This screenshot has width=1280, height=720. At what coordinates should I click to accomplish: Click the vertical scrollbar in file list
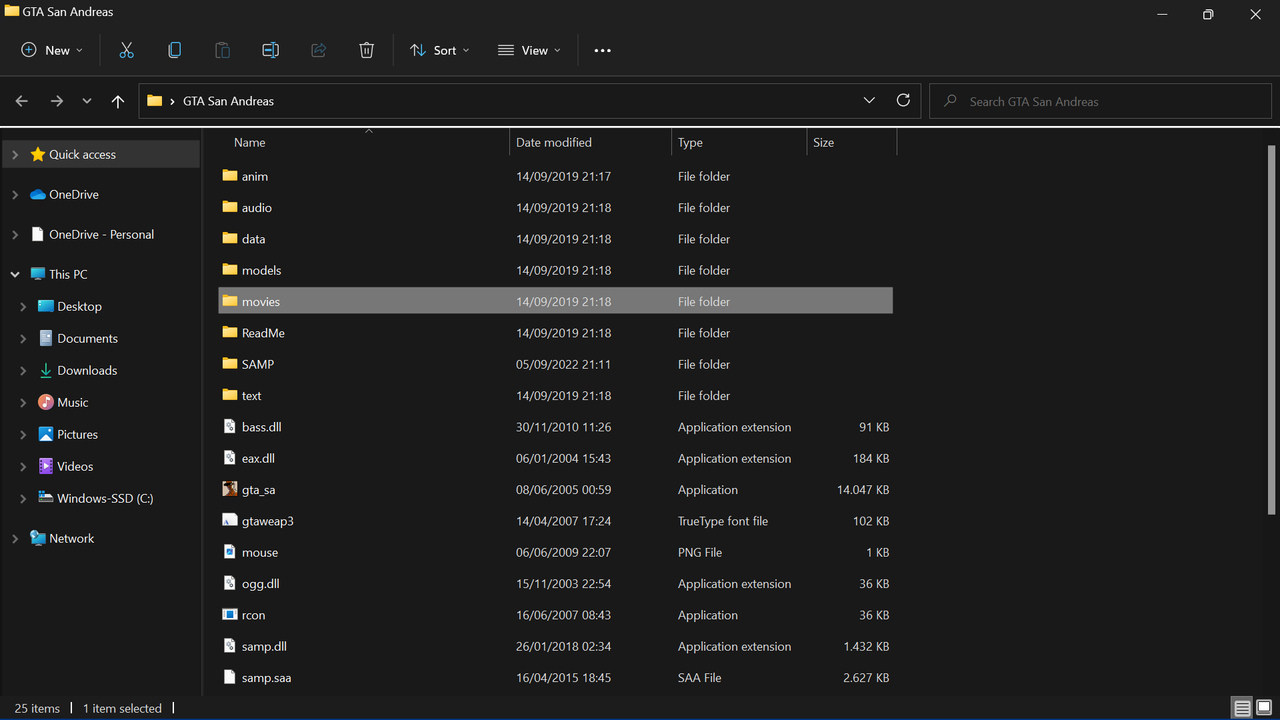coord(1272,330)
